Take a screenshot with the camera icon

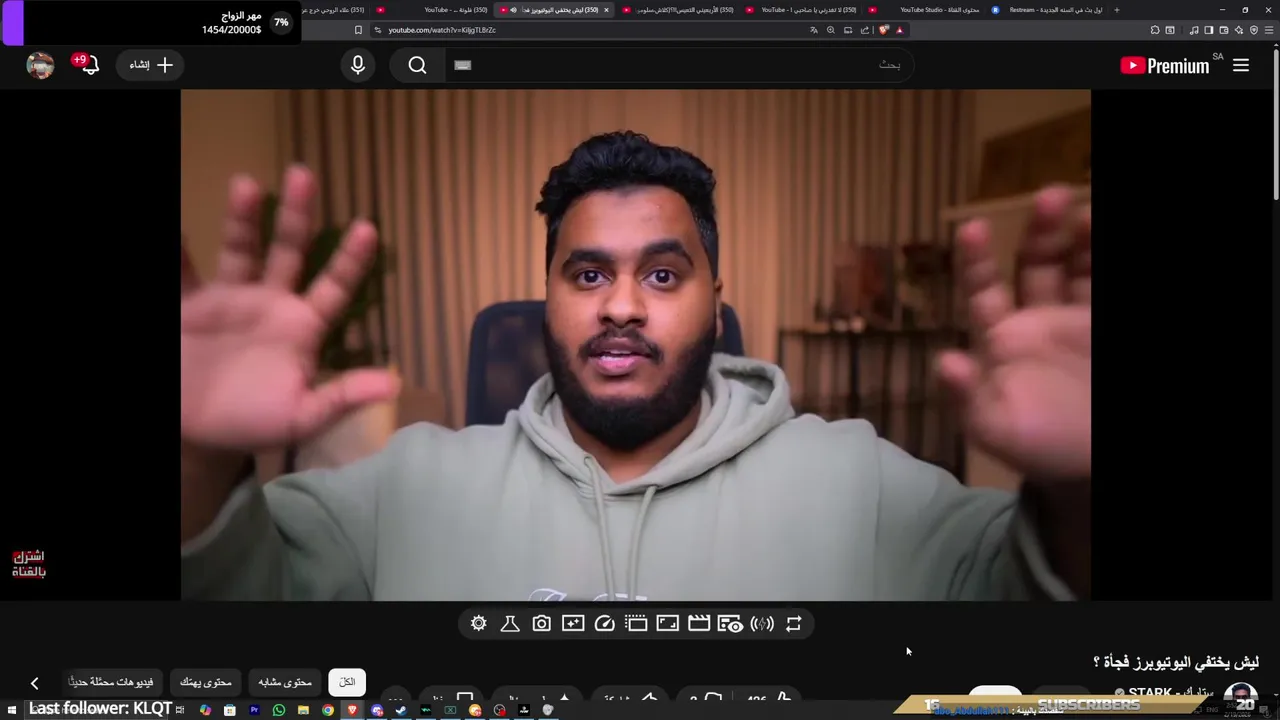point(541,624)
